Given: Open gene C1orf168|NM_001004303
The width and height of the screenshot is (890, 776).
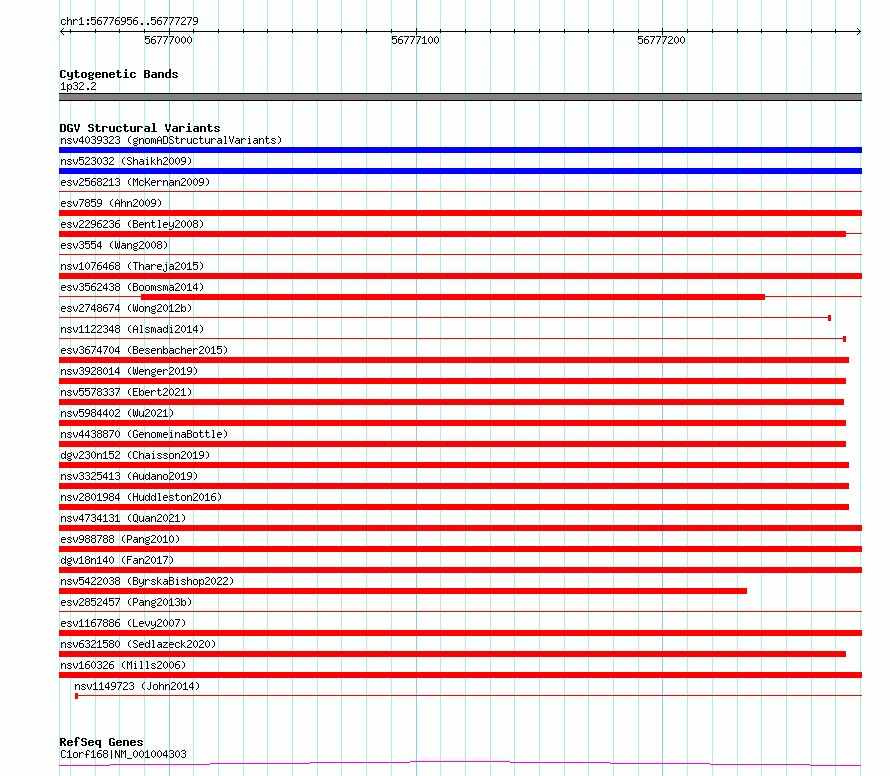Looking at the screenshot, I should [123, 754].
